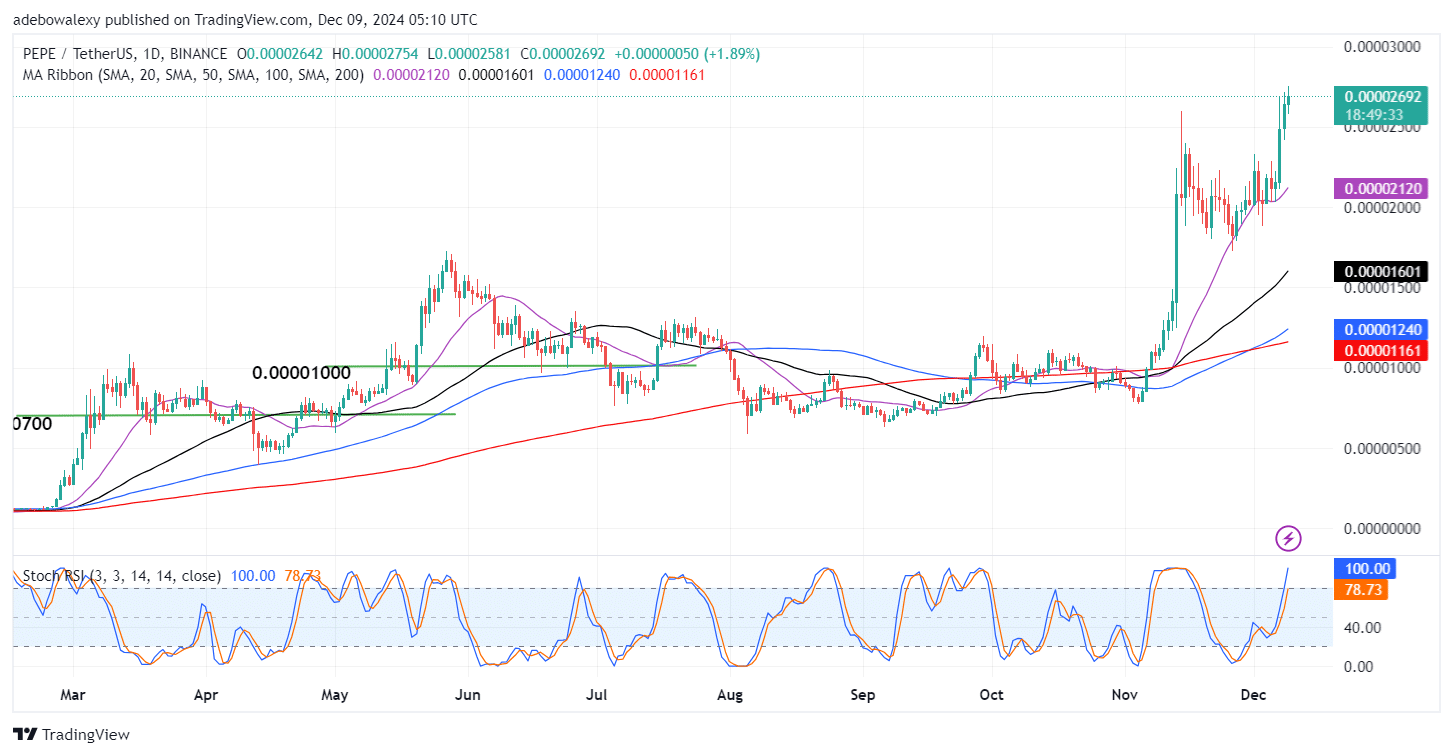Screen dimensions: 1453x756
Task: Click the 40.00 Stoch RSI axis label
Action: (1363, 628)
